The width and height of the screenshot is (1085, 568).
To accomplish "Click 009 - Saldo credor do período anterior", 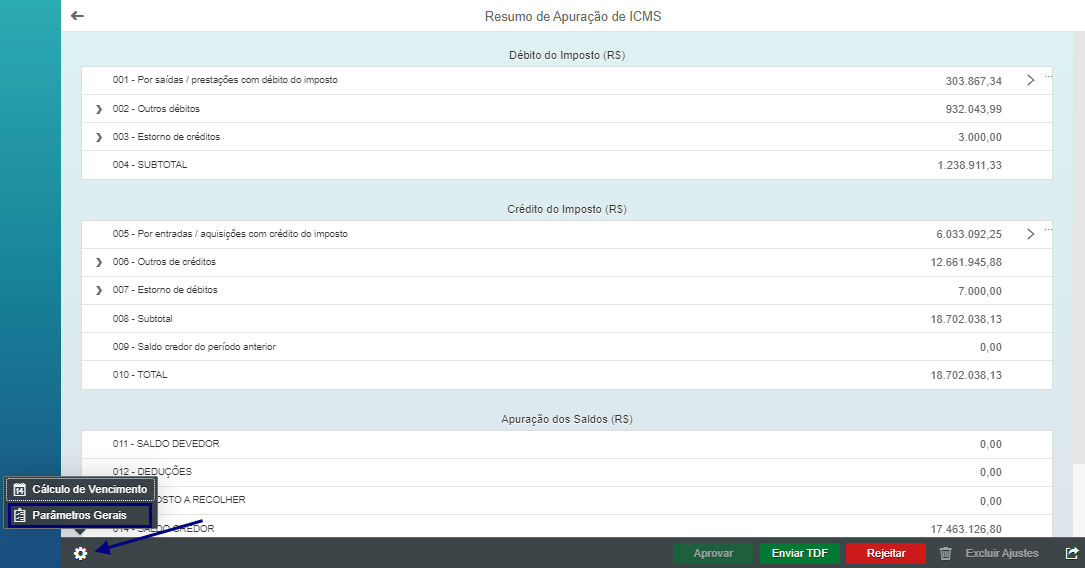I will point(194,347).
